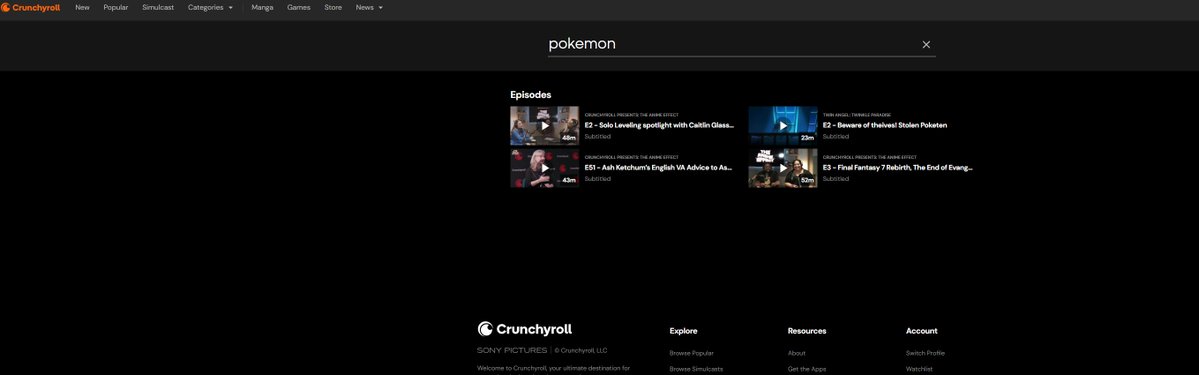This screenshot has width=1199, height=375.
Task: Click the Explore footer heading
Action: coord(684,331)
